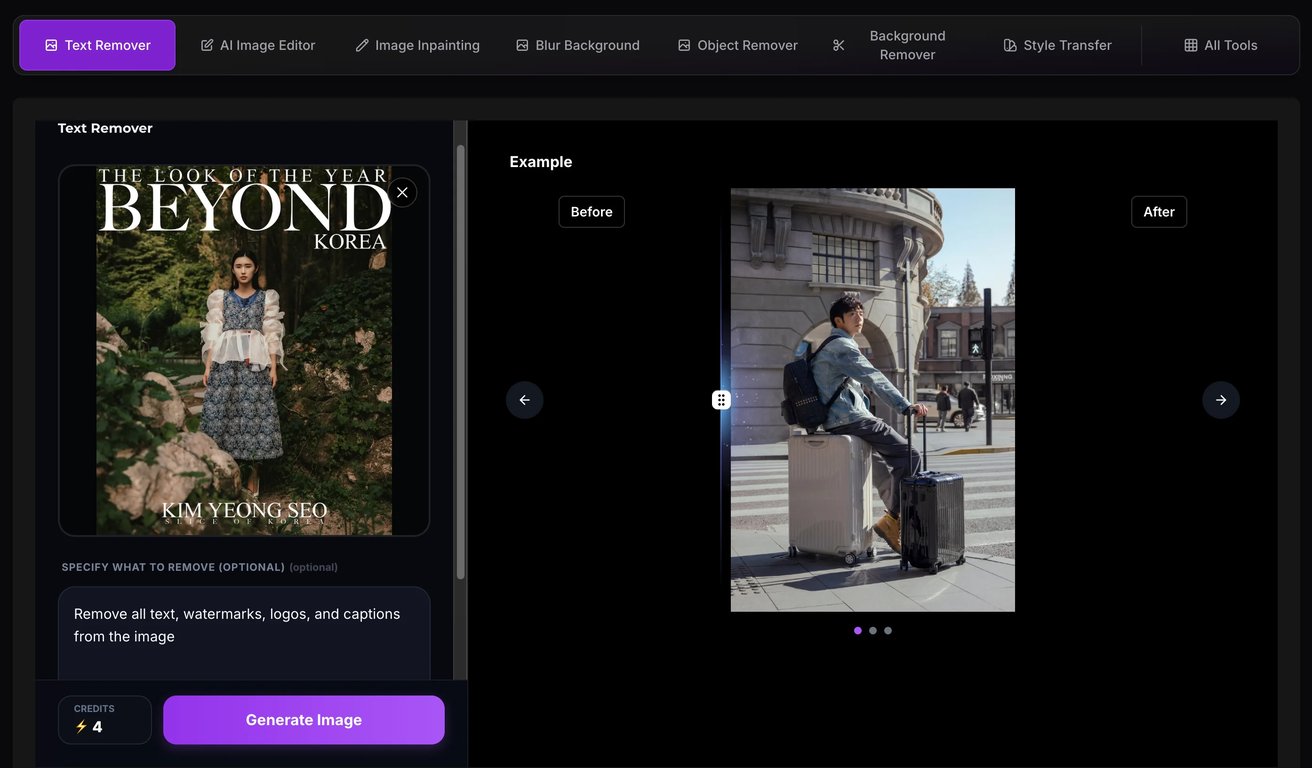
Task: Go to the previous example with the left arrow
Action: (x=525, y=400)
